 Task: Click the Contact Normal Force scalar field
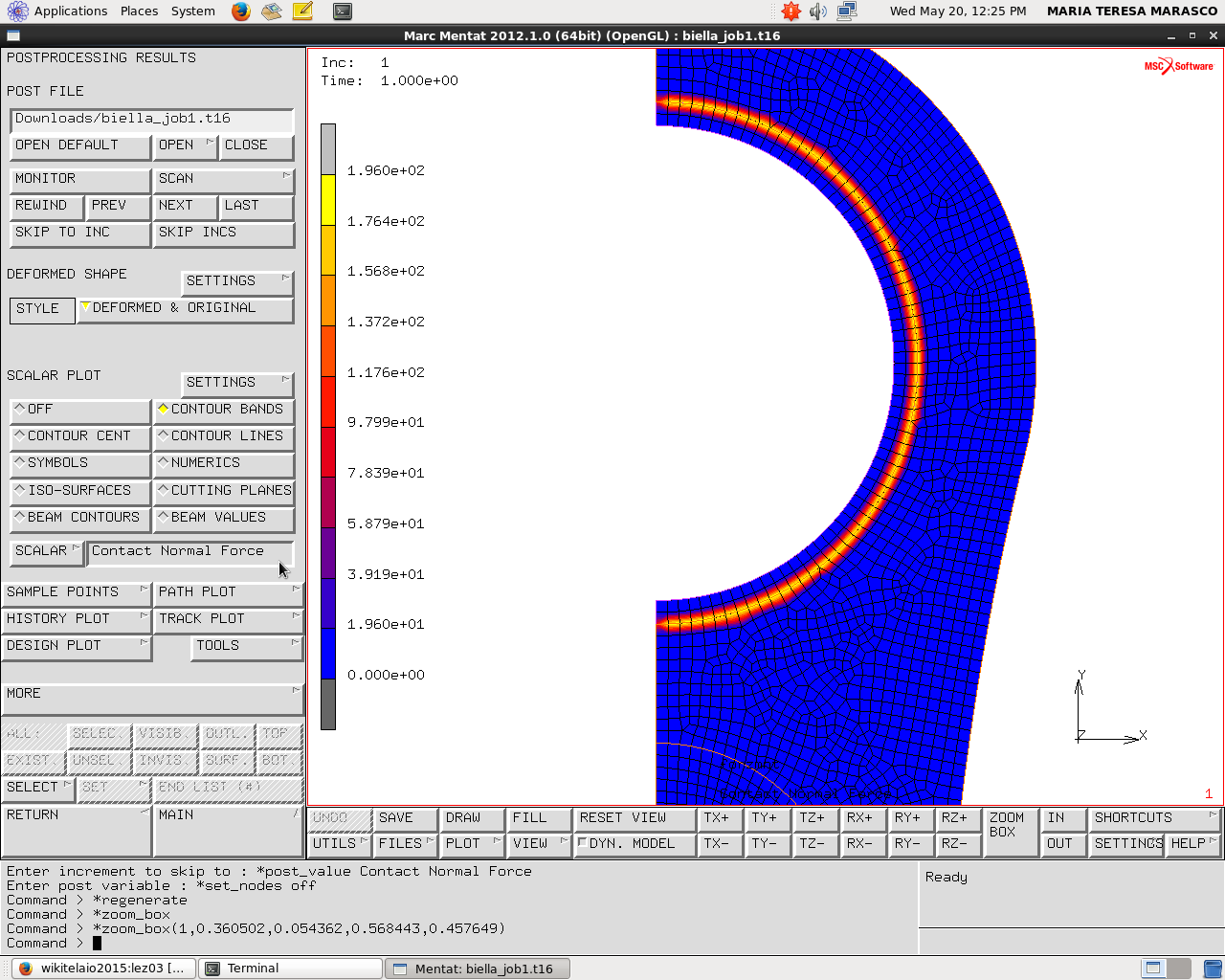(x=190, y=552)
